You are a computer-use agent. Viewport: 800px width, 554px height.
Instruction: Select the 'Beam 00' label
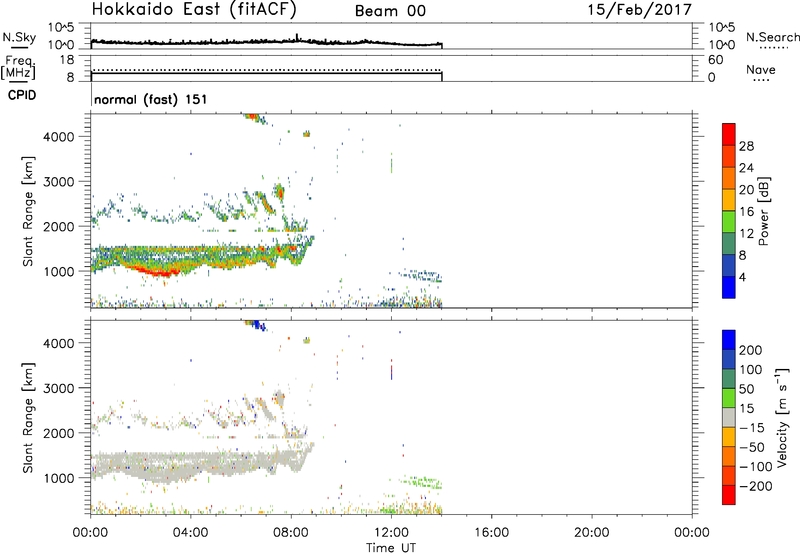pos(390,11)
